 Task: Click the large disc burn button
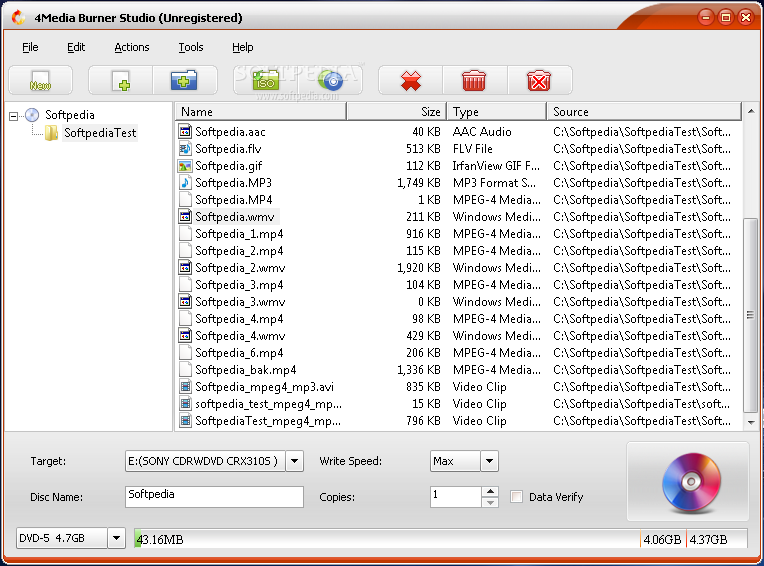pyautogui.click(x=688, y=482)
